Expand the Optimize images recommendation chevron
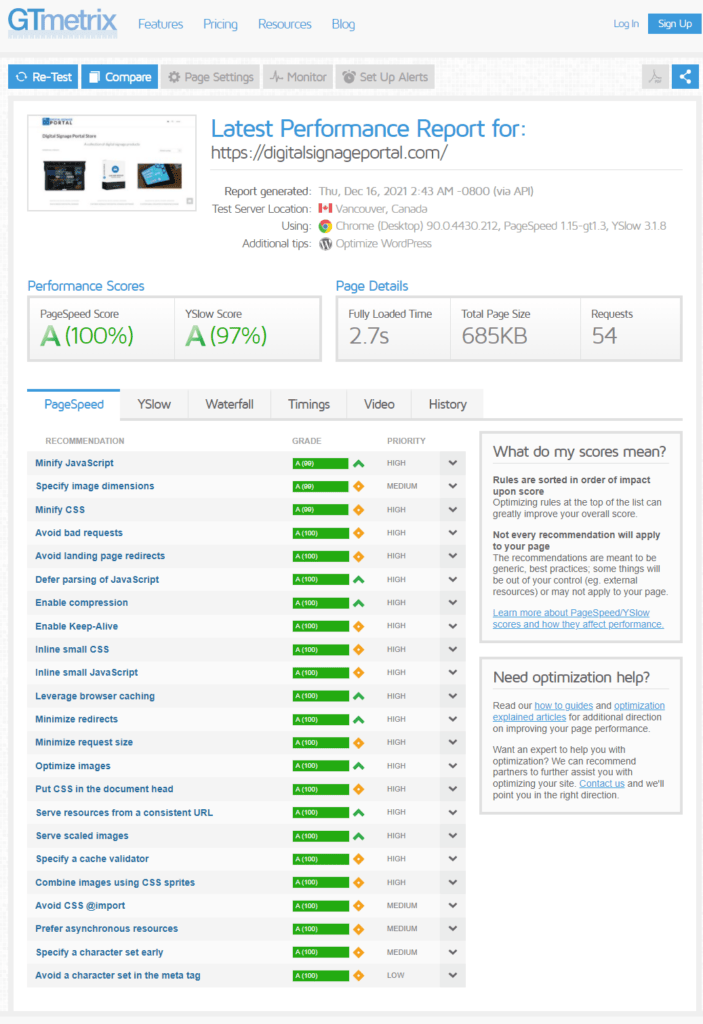The image size is (703, 1024). (453, 766)
